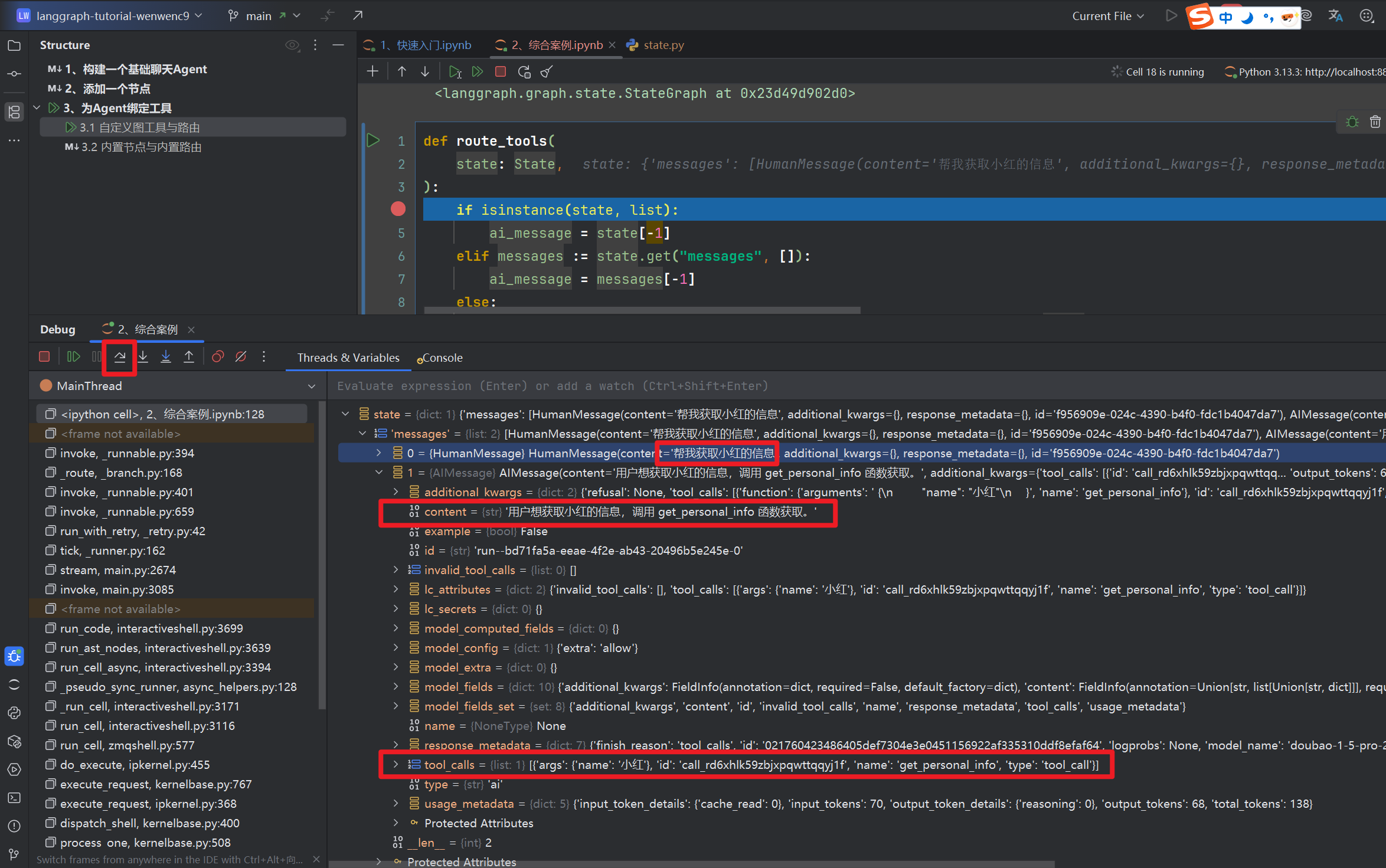This screenshot has height=868, width=1386.
Task: Click the horizontal scrollbar under the code editor
Action: pos(642,310)
